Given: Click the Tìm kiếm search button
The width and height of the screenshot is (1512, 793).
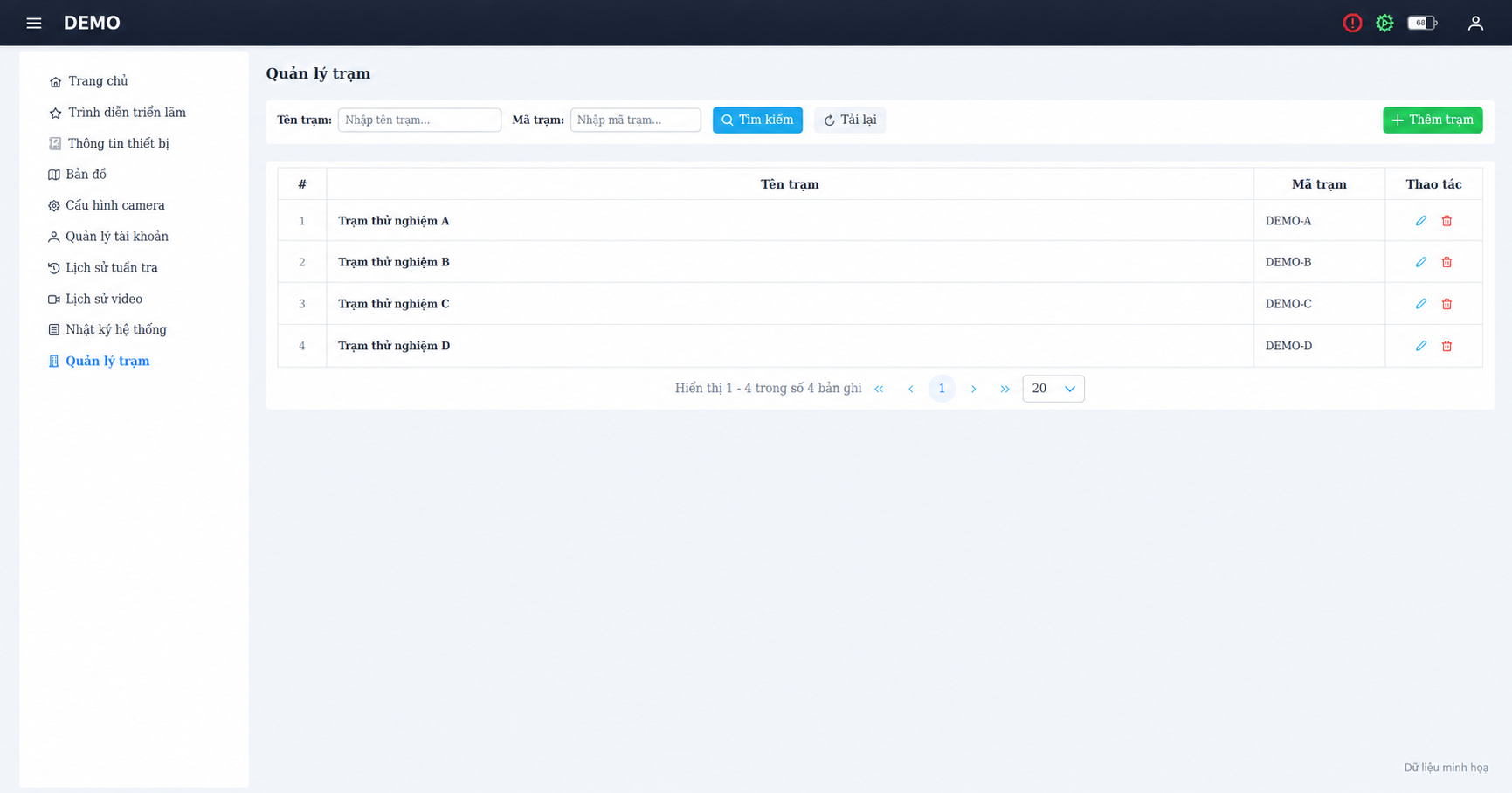Looking at the screenshot, I should point(757,120).
